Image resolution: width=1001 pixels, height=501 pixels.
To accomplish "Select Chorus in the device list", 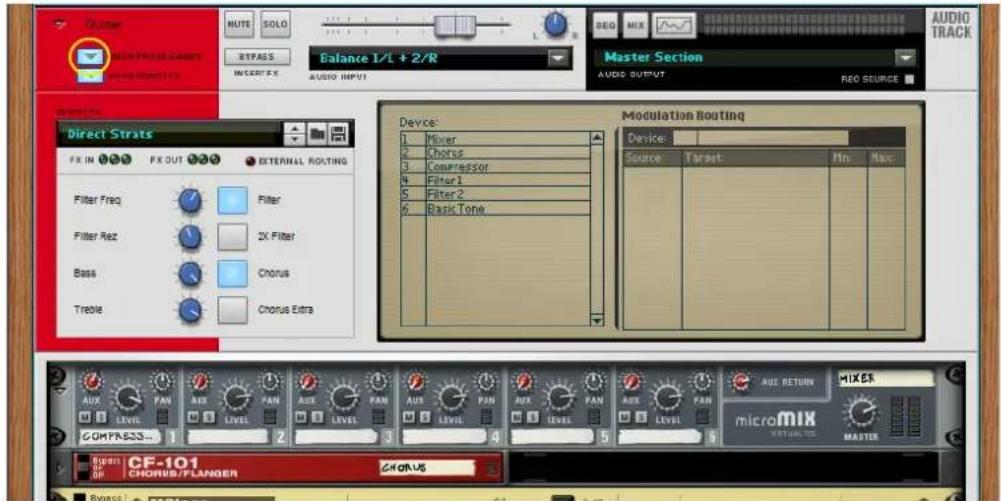I will point(495,153).
